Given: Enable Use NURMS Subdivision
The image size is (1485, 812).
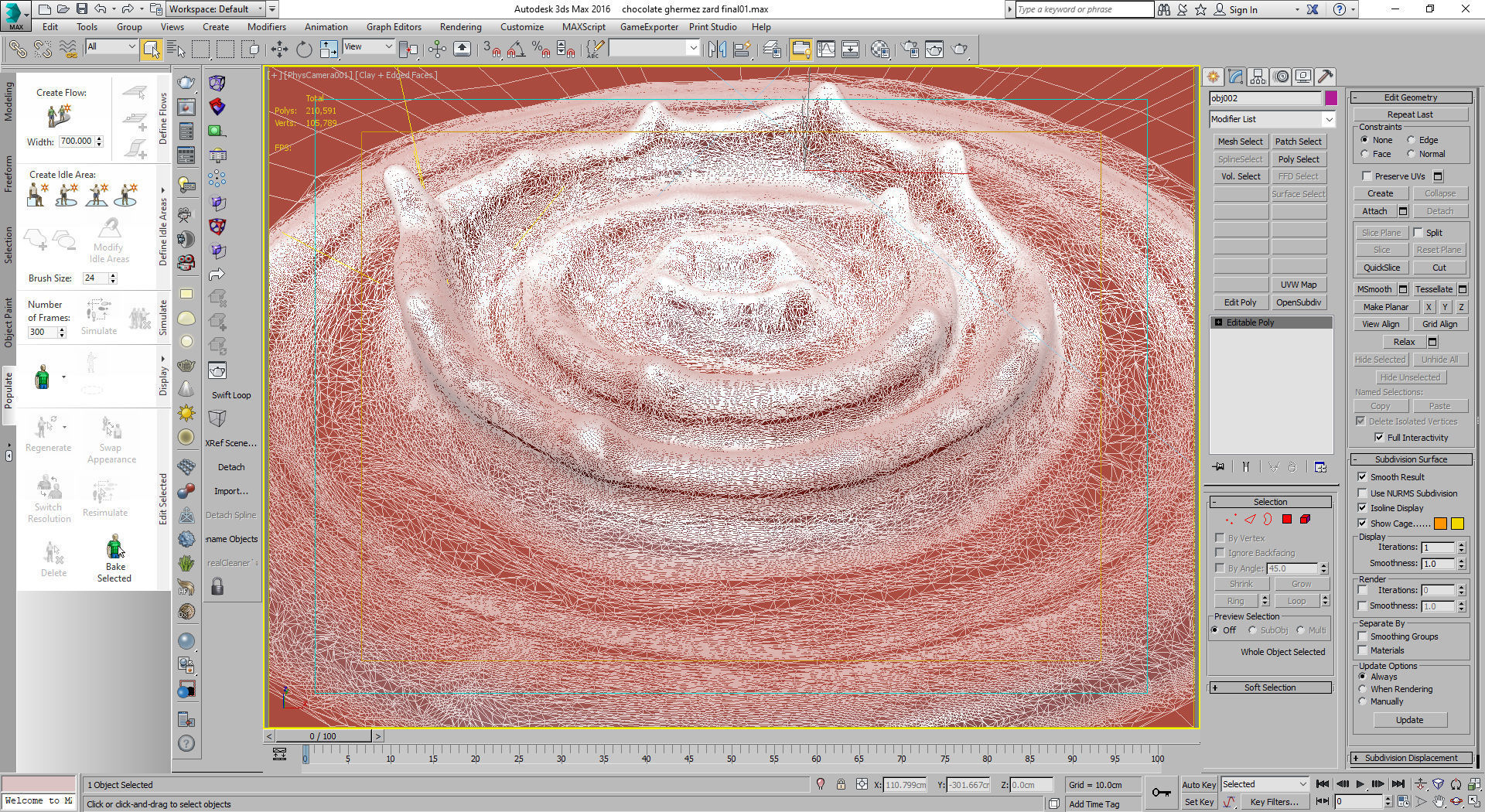Looking at the screenshot, I should pyautogui.click(x=1363, y=493).
